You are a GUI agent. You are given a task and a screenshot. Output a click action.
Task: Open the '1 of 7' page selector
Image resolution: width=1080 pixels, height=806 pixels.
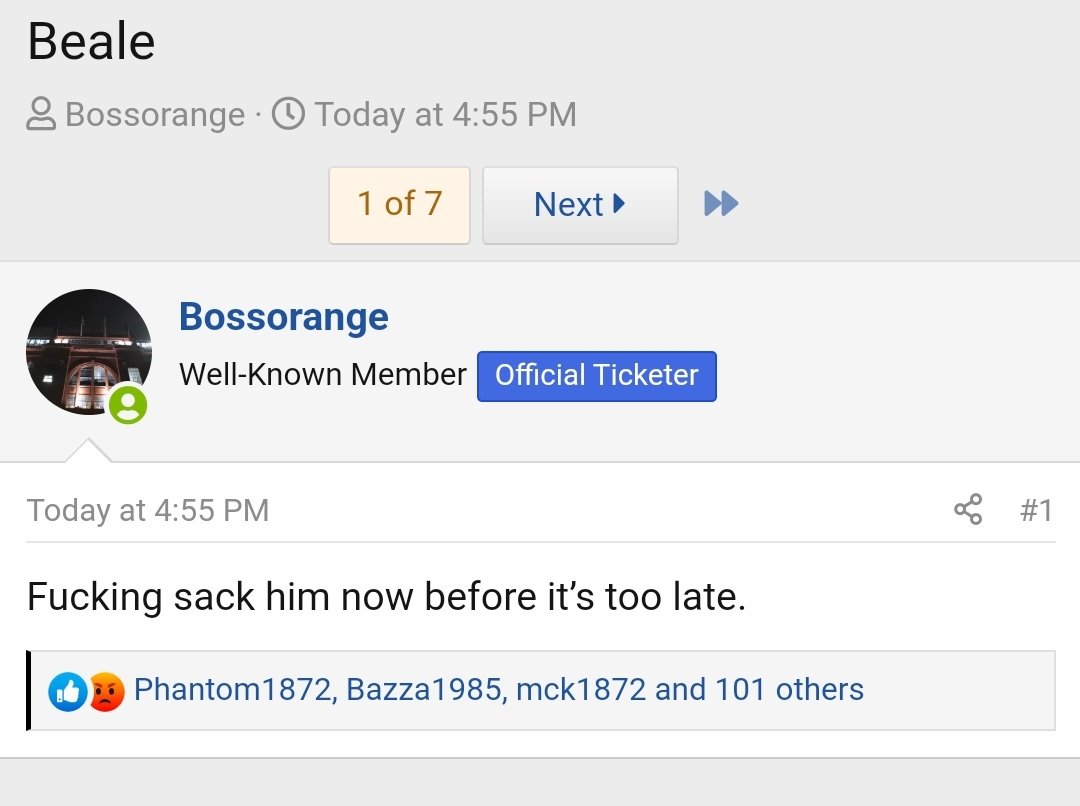tap(399, 205)
